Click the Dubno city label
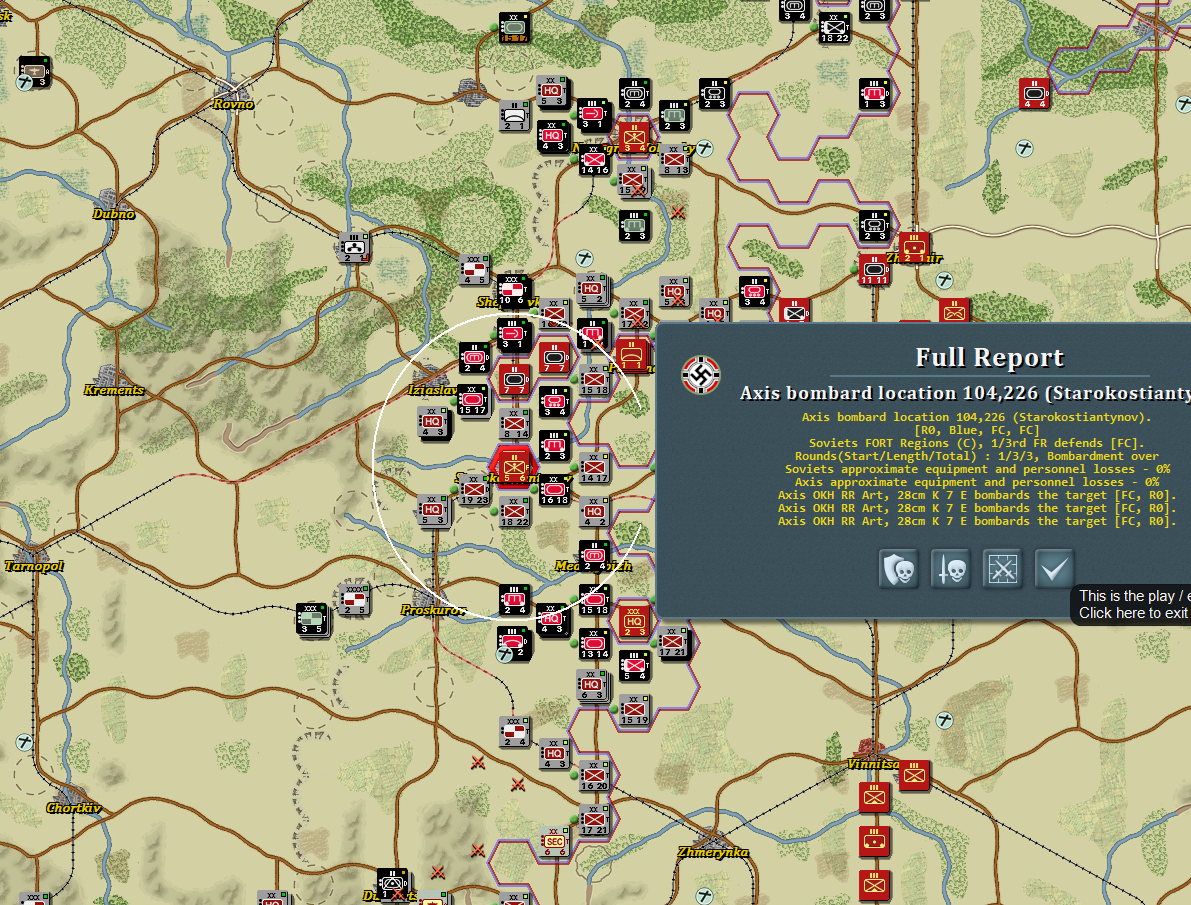Screen dimensions: 1191x905 pyautogui.click(x=114, y=214)
